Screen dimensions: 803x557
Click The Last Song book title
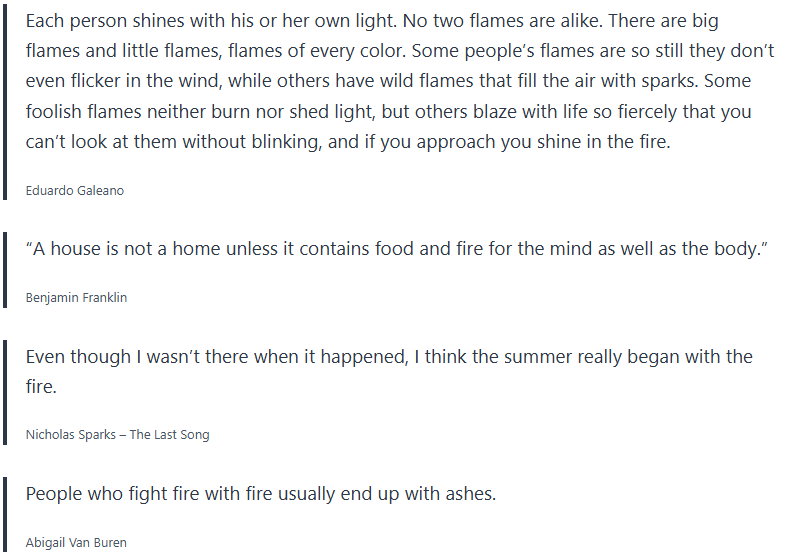tap(169, 434)
